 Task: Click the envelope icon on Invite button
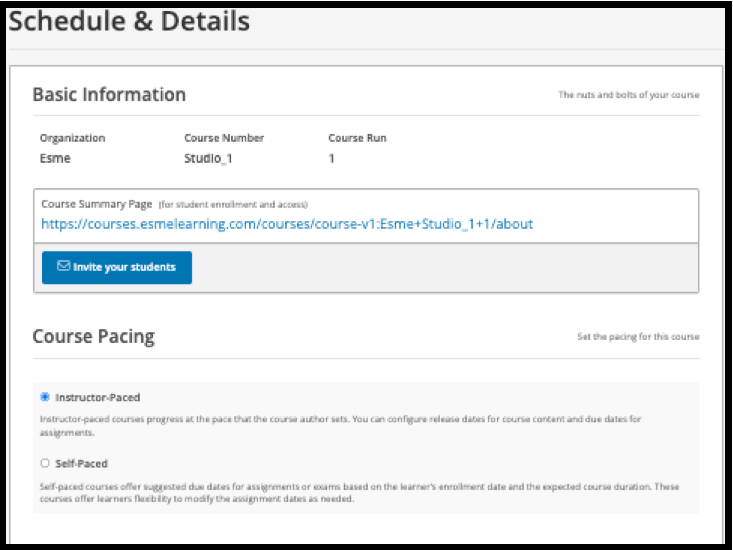pos(63,267)
